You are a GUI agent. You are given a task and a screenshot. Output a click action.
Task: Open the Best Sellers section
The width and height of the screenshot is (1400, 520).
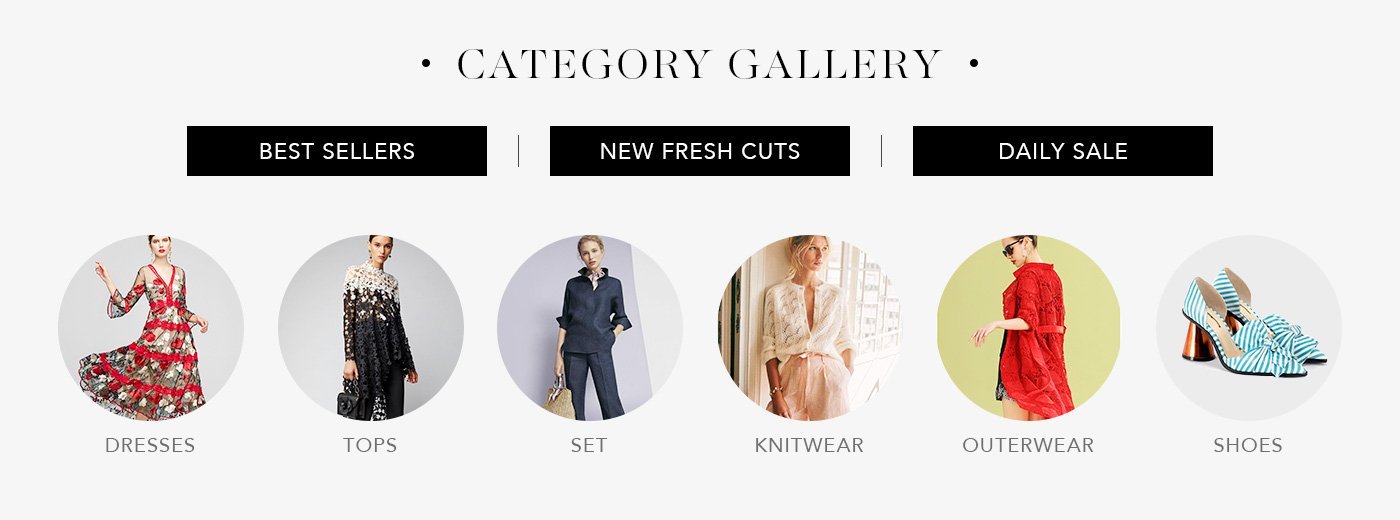pos(337,151)
